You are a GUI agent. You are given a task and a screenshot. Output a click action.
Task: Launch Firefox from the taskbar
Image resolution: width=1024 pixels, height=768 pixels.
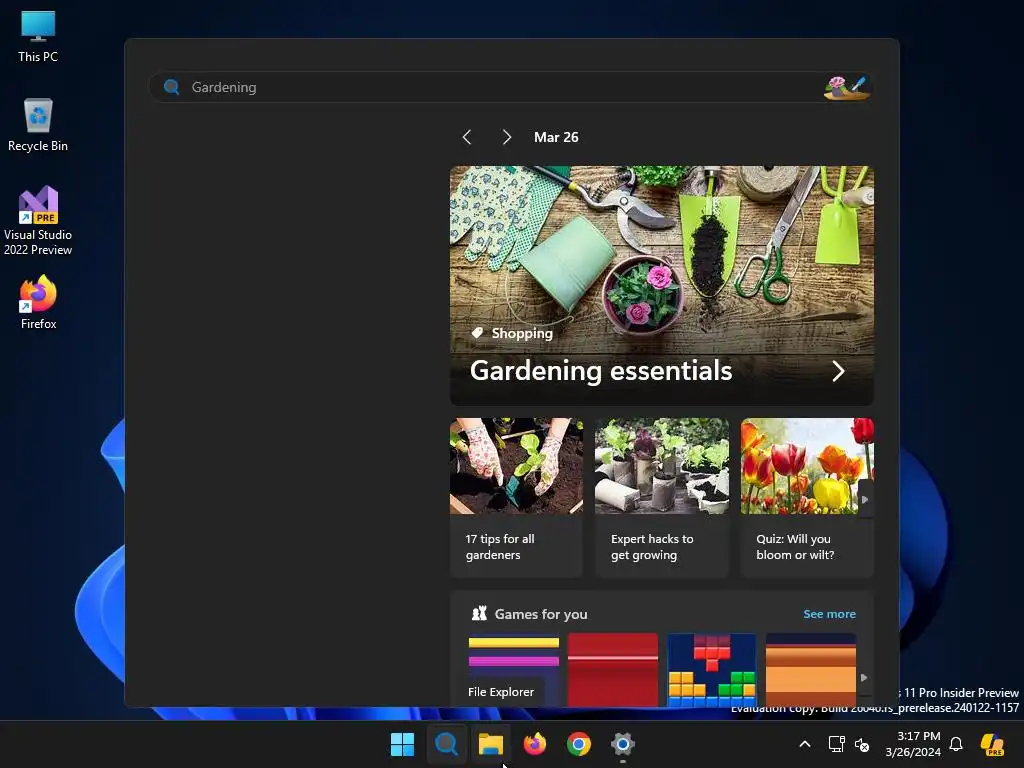(535, 744)
